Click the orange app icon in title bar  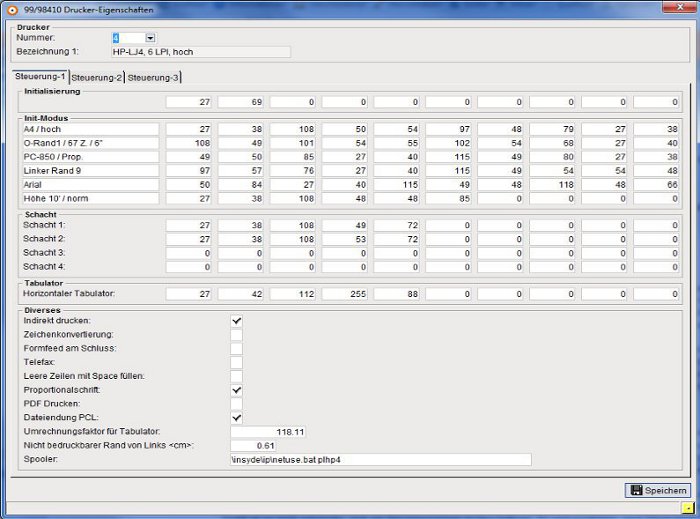click(x=12, y=9)
